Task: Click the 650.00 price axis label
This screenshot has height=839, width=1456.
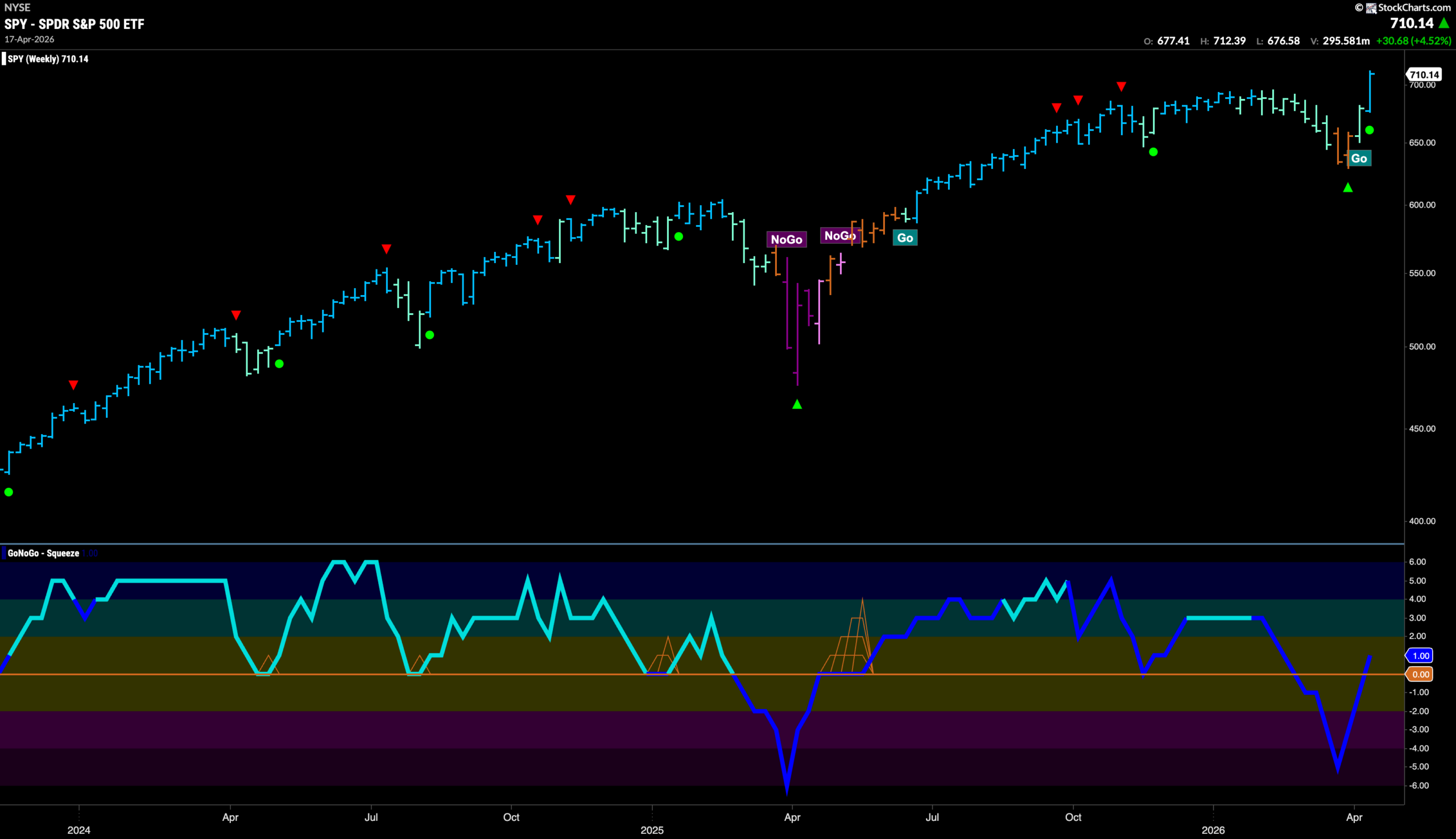Action: pos(1422,143)
